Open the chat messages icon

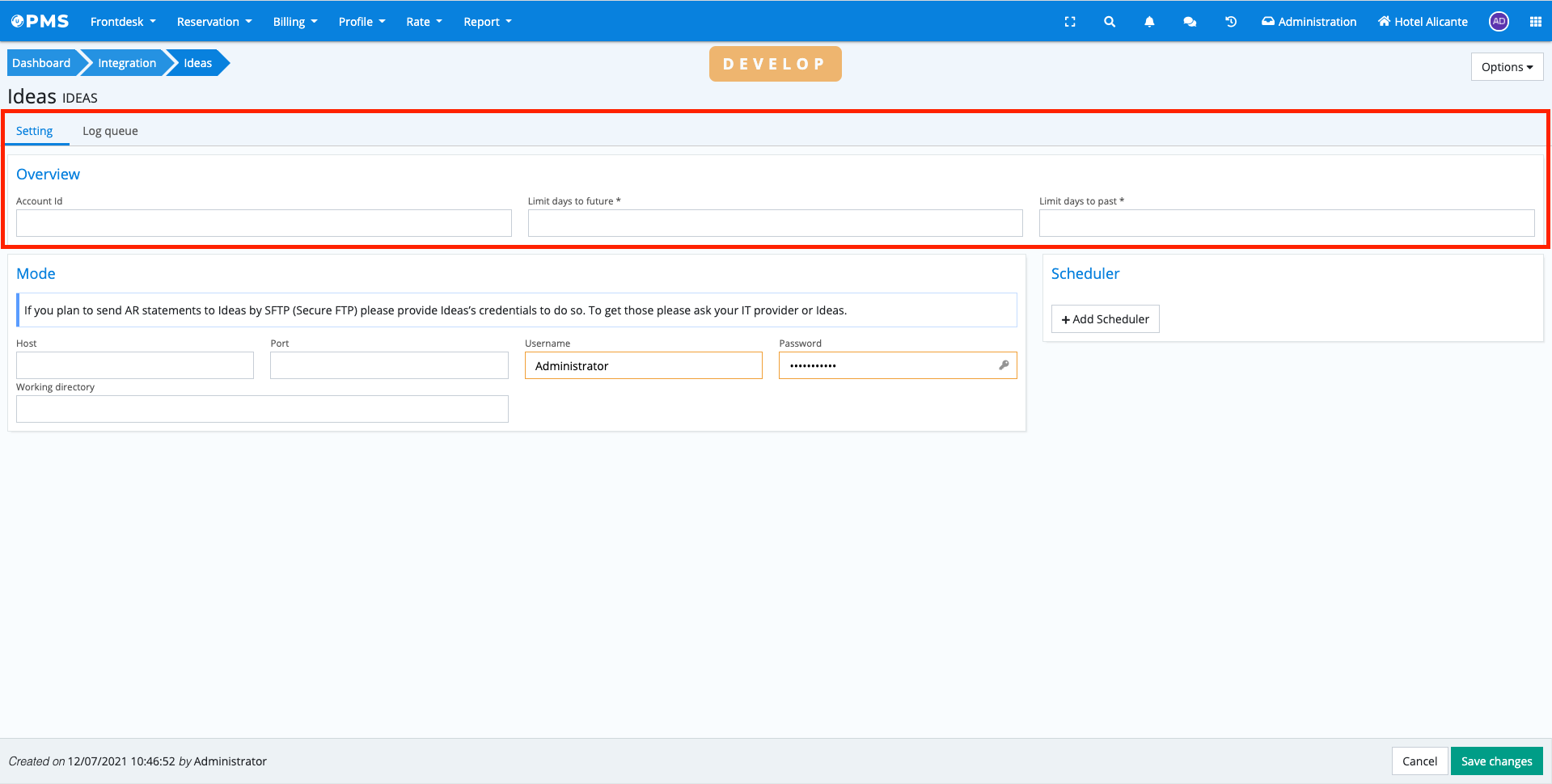[x=1190, y=22]
